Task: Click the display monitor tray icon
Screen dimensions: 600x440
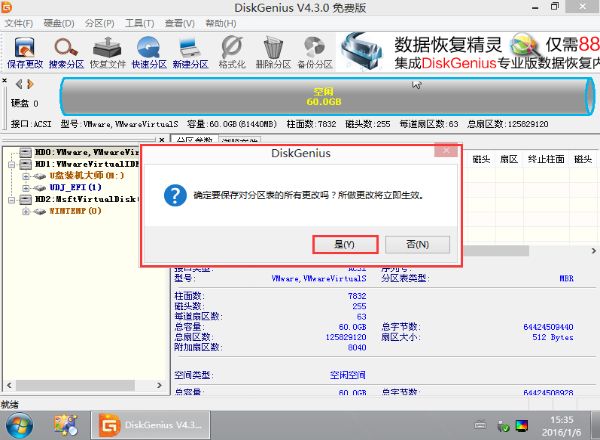Action: point(522,425)
